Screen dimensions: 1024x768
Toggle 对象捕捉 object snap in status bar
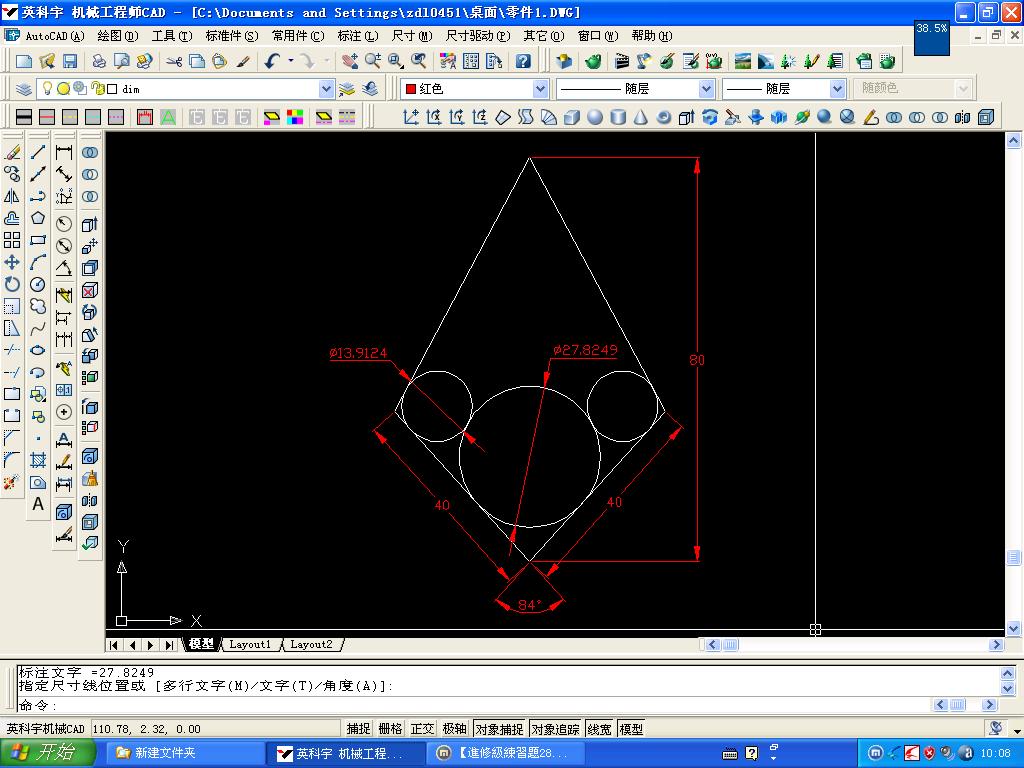click(x=500, y=729)
